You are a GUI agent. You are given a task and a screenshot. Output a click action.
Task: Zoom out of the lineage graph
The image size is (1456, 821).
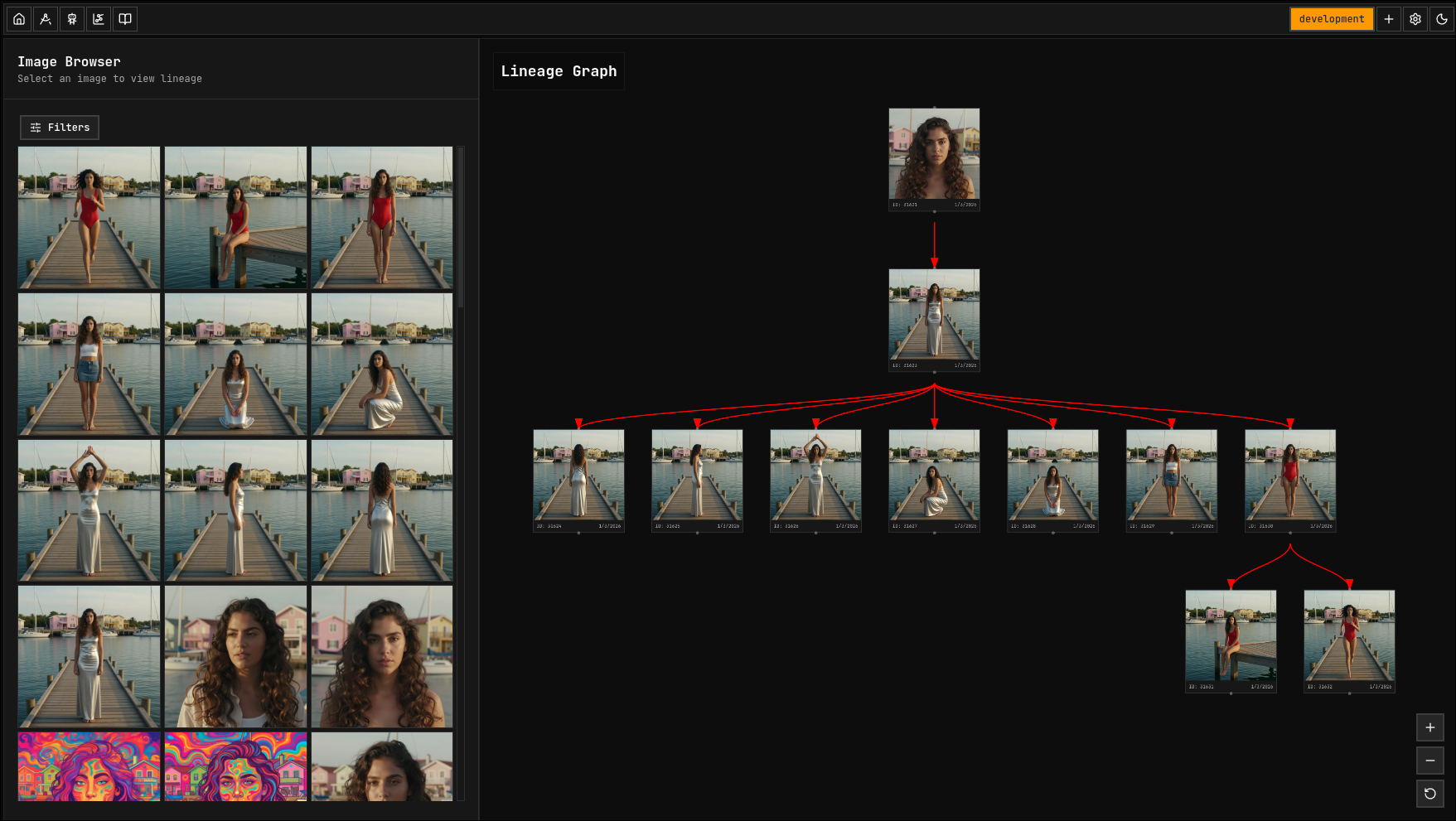tap(1430, 761)
